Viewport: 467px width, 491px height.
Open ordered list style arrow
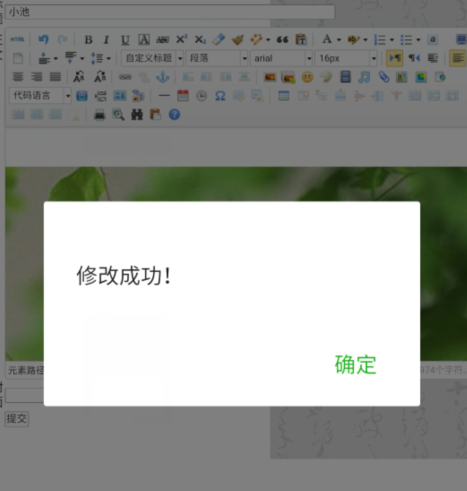(x=392, y=40)
